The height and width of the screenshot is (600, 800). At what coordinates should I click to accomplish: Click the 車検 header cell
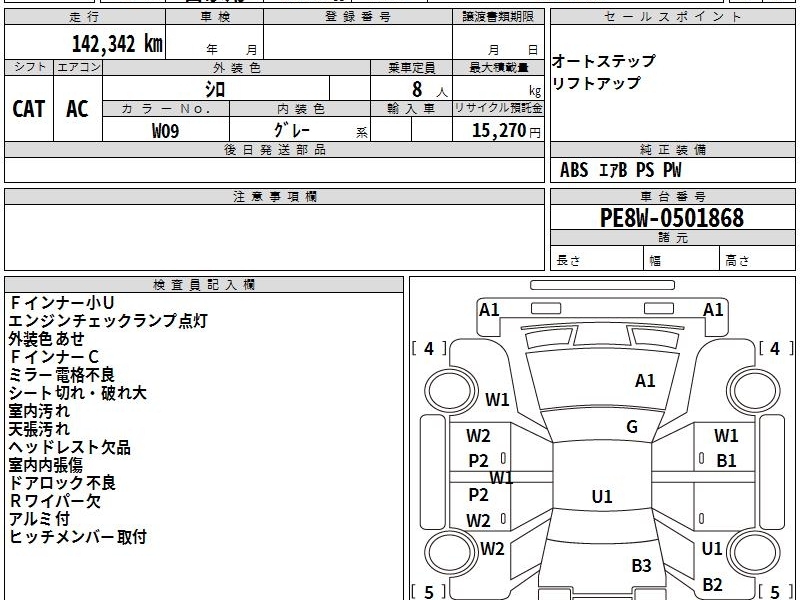pyautogui.click(x=215, y=16)
